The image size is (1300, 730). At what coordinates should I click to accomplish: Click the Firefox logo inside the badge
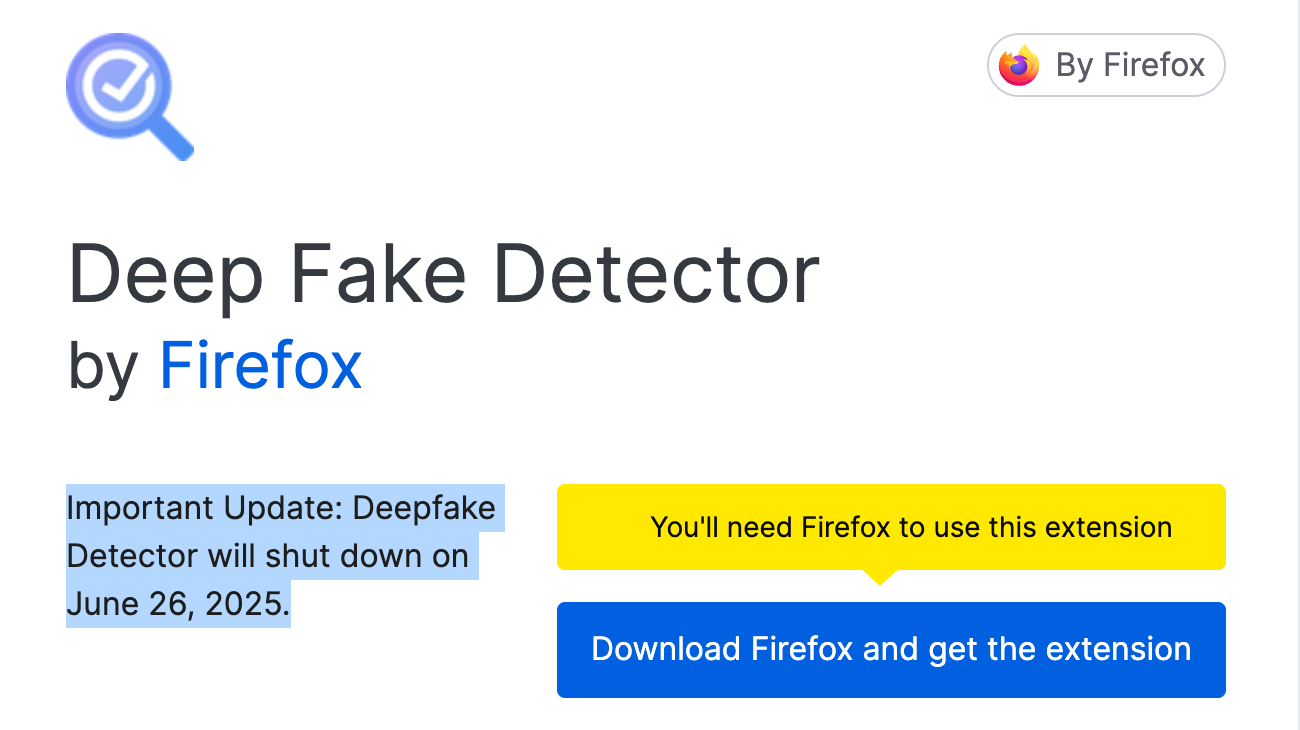pos(1018,65)
